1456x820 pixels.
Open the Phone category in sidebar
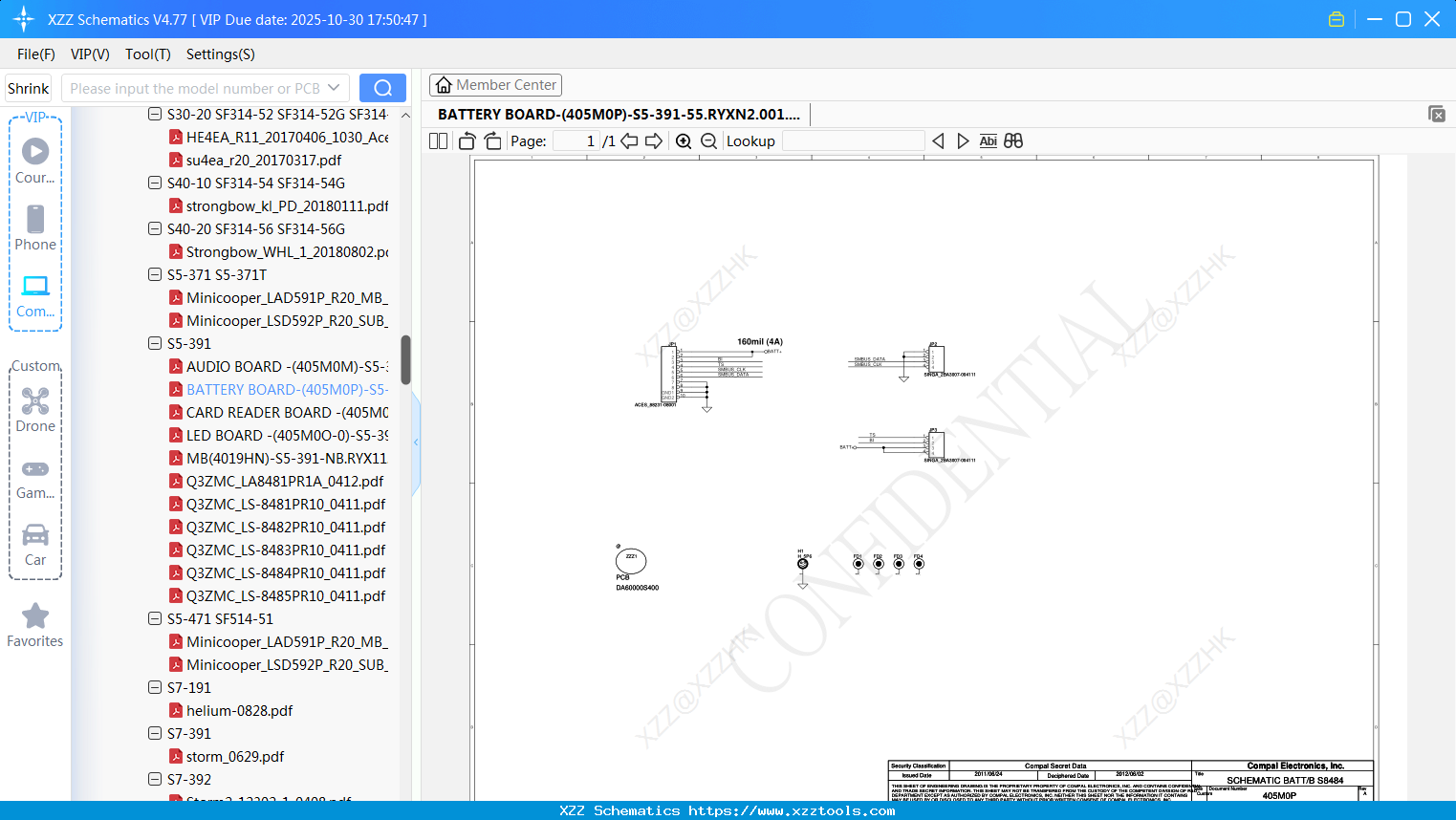[x=35, y=227]
